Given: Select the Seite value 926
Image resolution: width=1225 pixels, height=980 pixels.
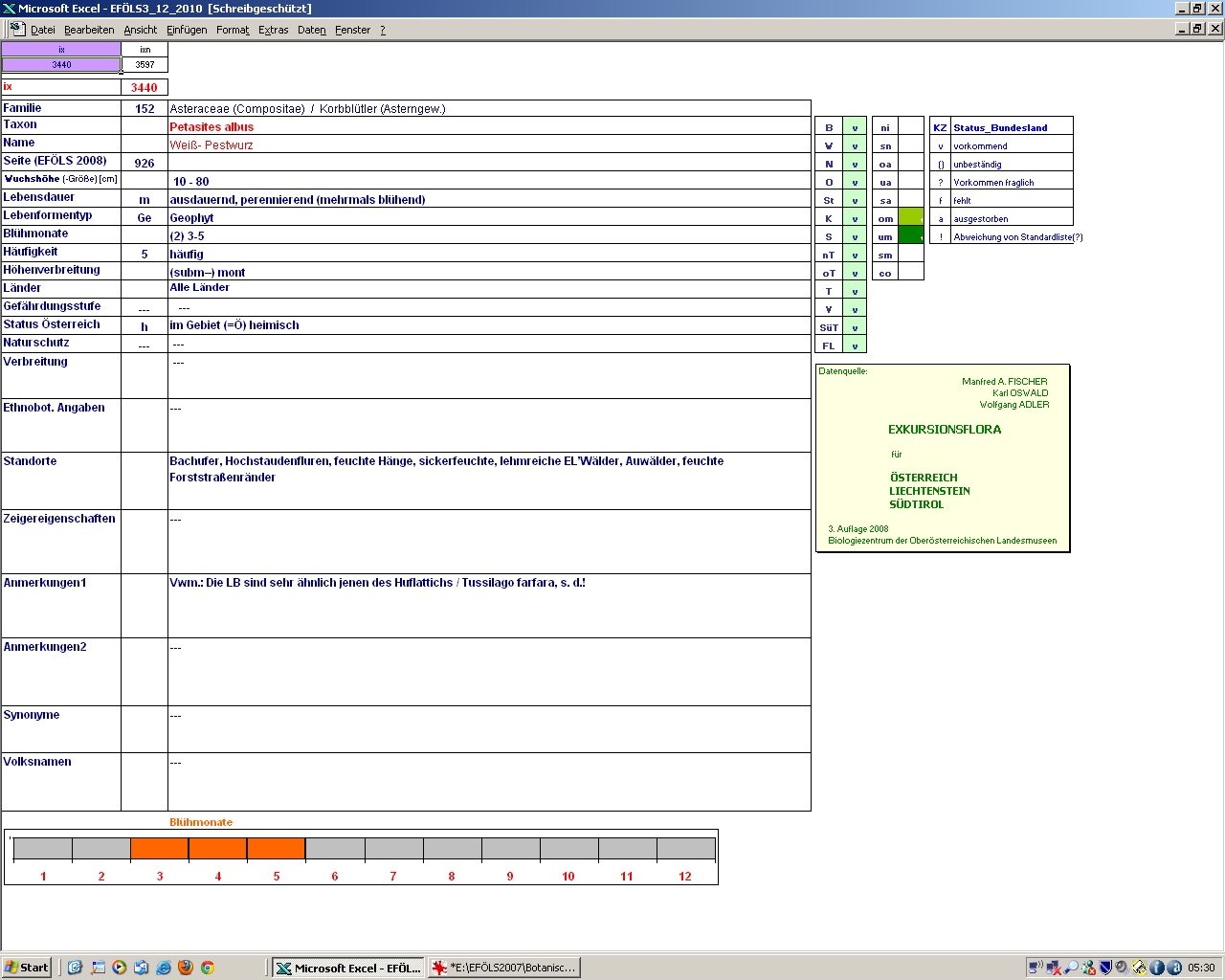Looking at the screenshot, I should click(145, 163).
